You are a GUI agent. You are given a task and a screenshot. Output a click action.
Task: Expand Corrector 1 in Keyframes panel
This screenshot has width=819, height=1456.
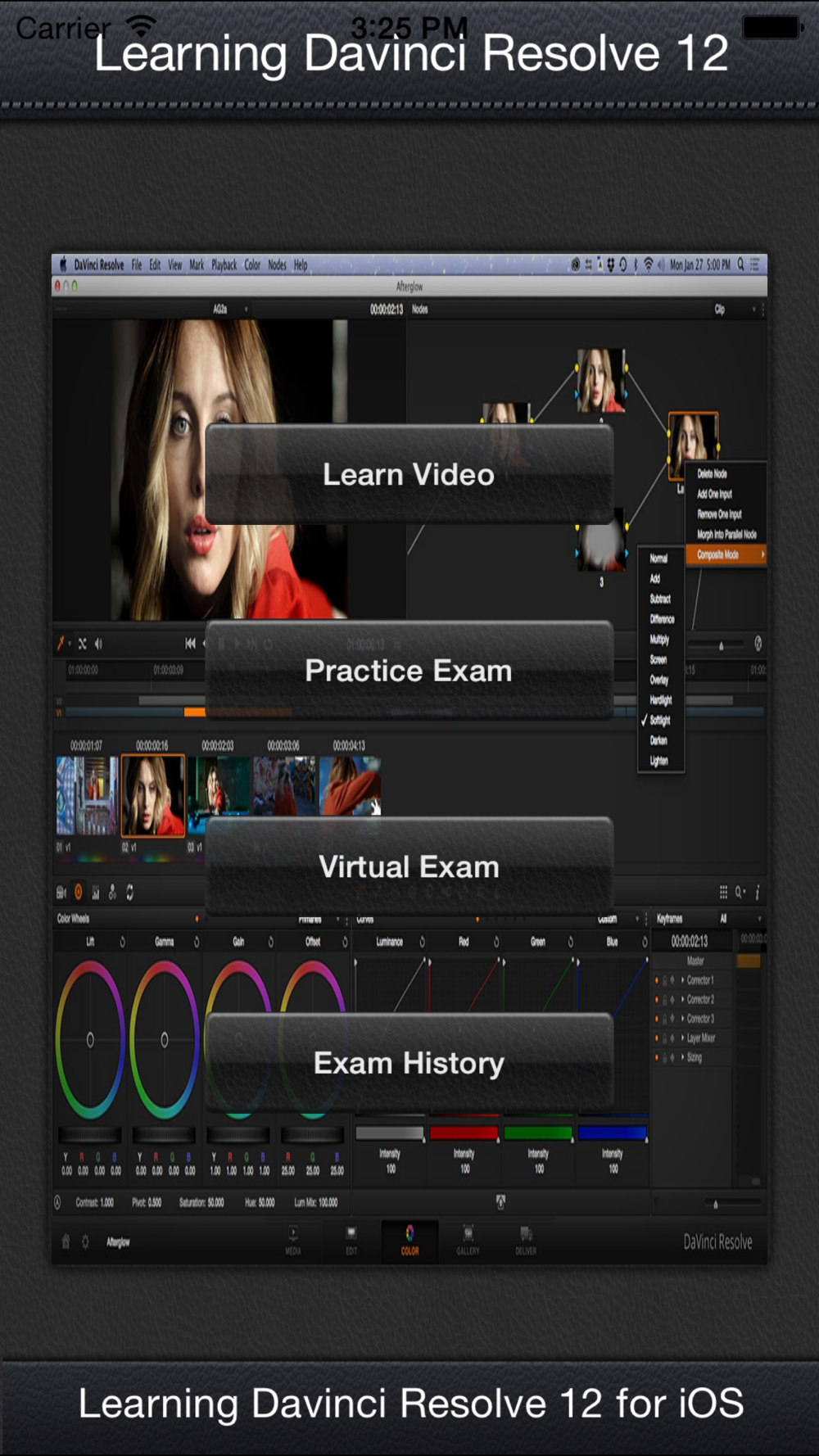[x=682, y=980]
